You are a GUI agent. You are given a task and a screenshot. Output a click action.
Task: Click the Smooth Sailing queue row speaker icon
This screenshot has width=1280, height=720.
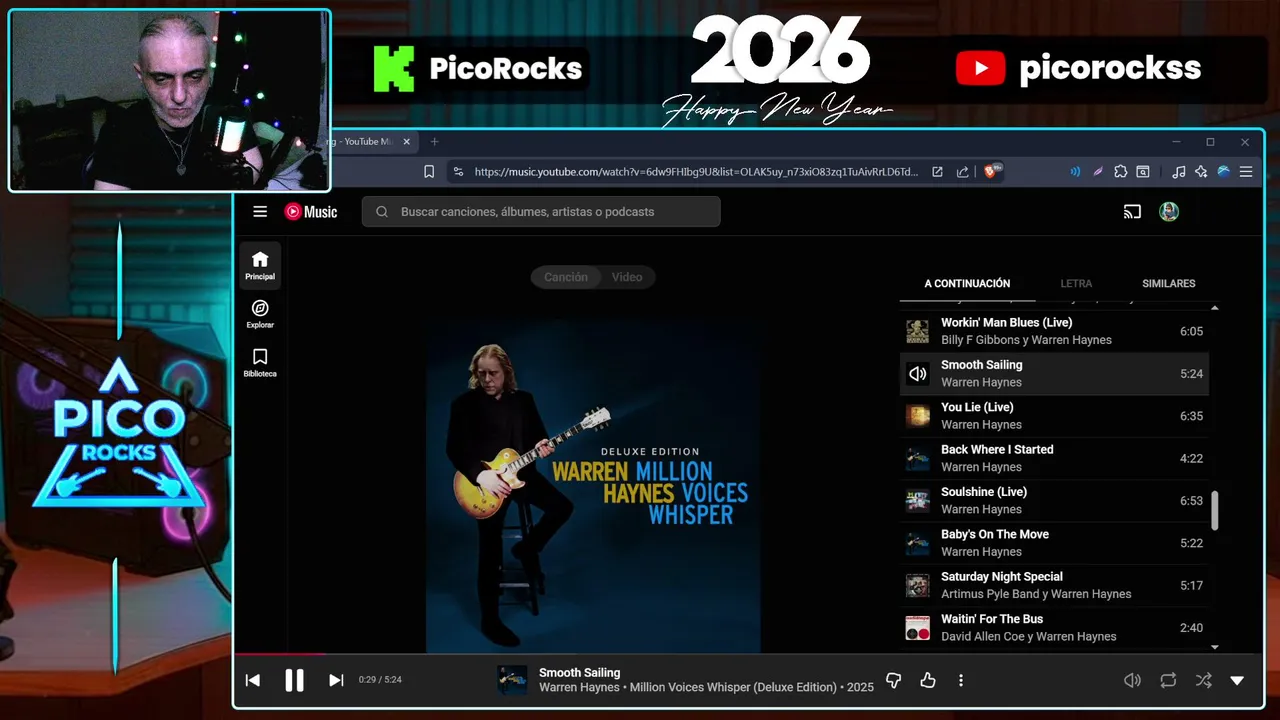(x=917, y=374)
